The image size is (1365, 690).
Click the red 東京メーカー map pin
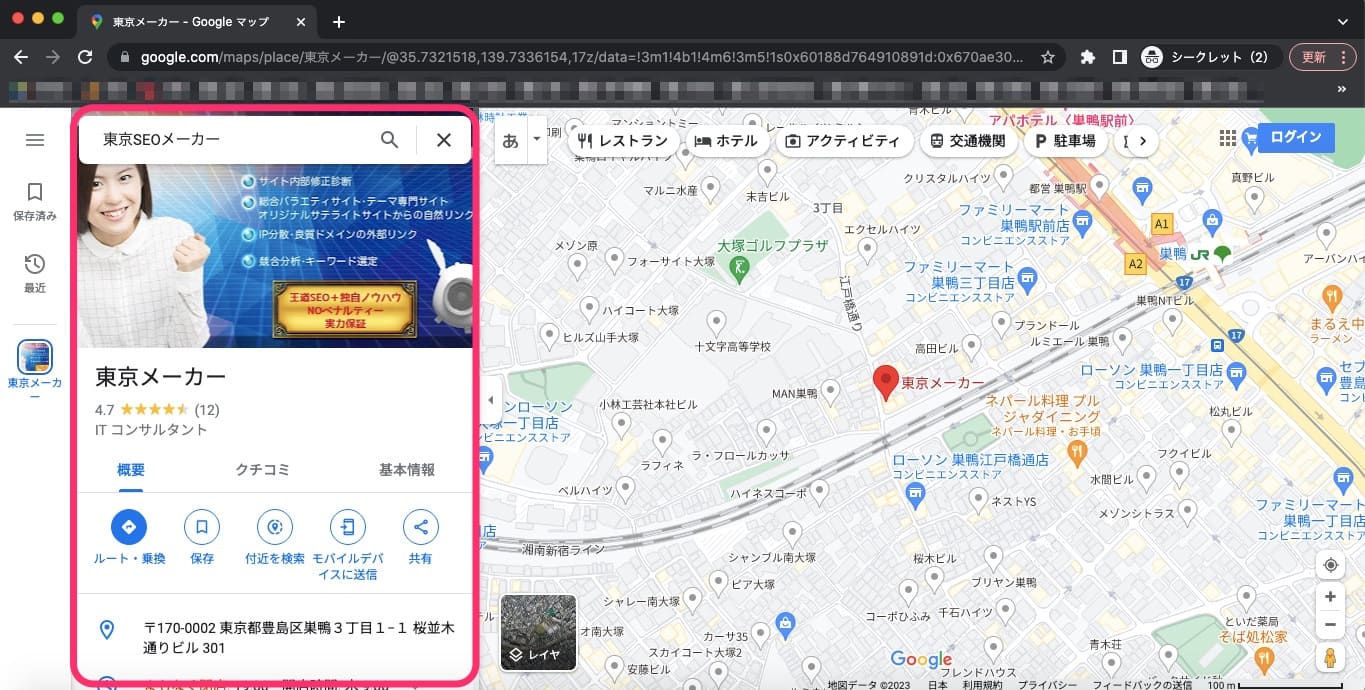pos(885,383)
